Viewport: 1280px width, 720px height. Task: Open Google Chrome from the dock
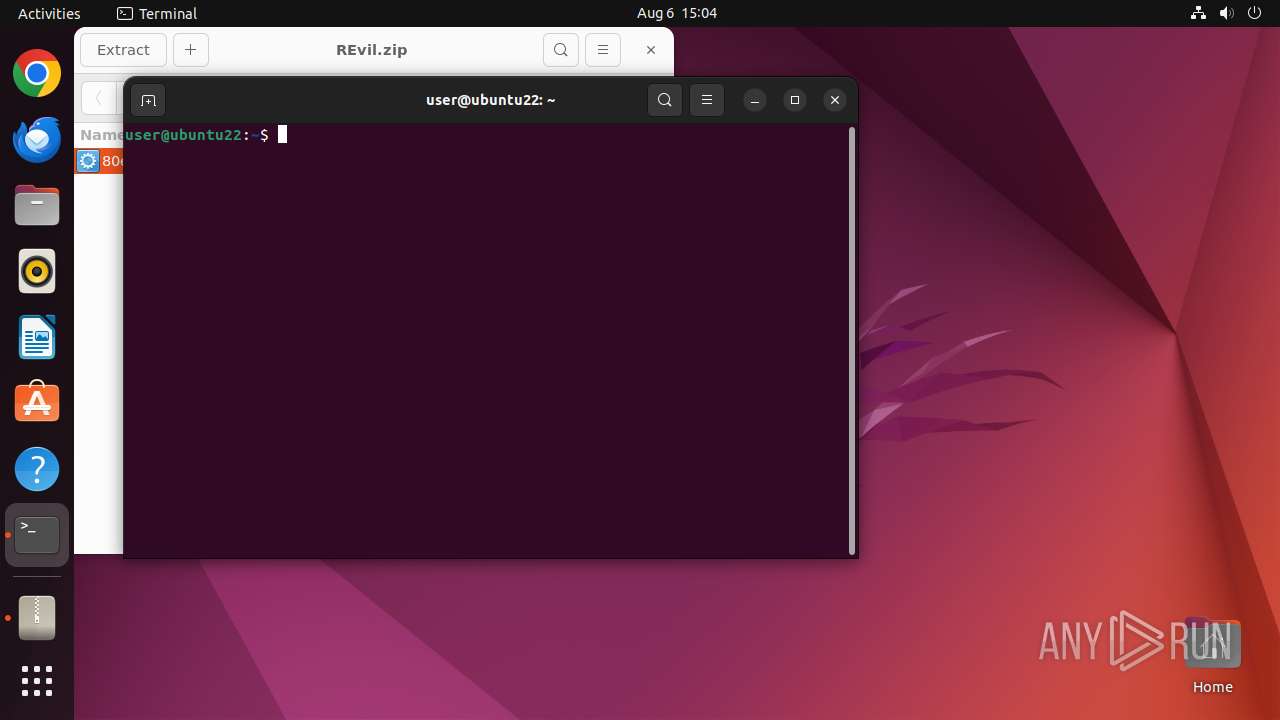37,74
